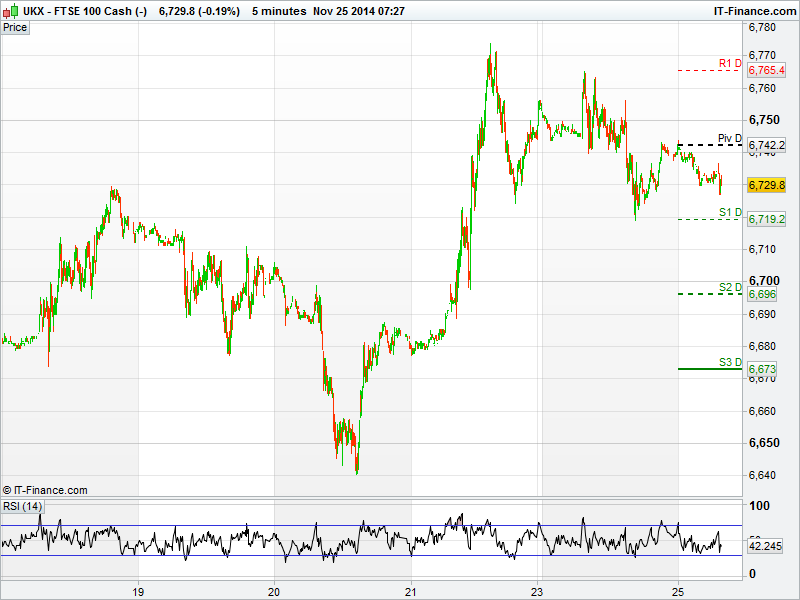Click the S1 D support label

[x=730, y=212]
